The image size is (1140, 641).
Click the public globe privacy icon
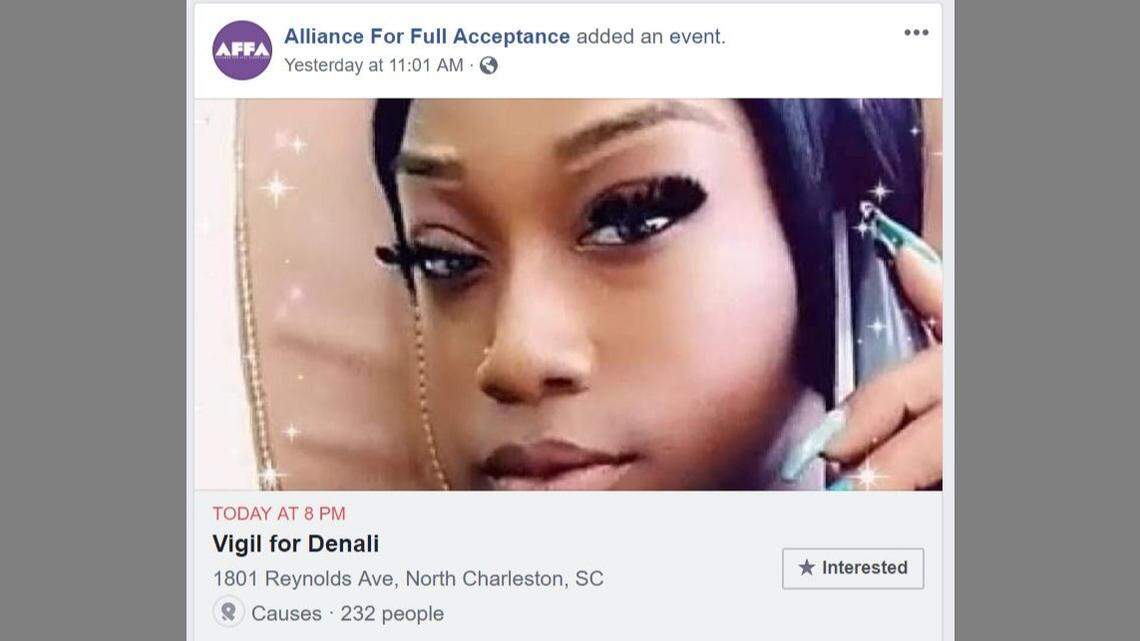click(489, 65)
